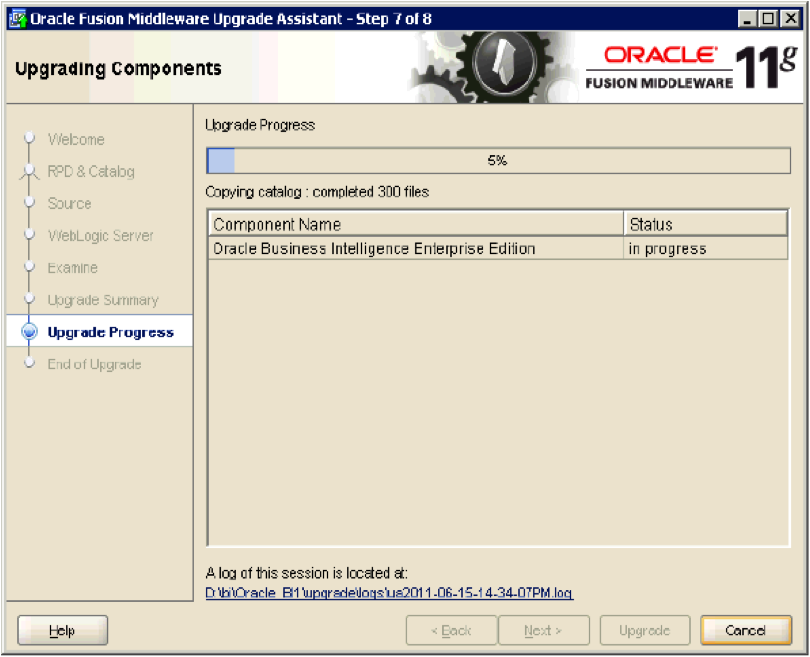Click the Status column header

coord(706,224)
